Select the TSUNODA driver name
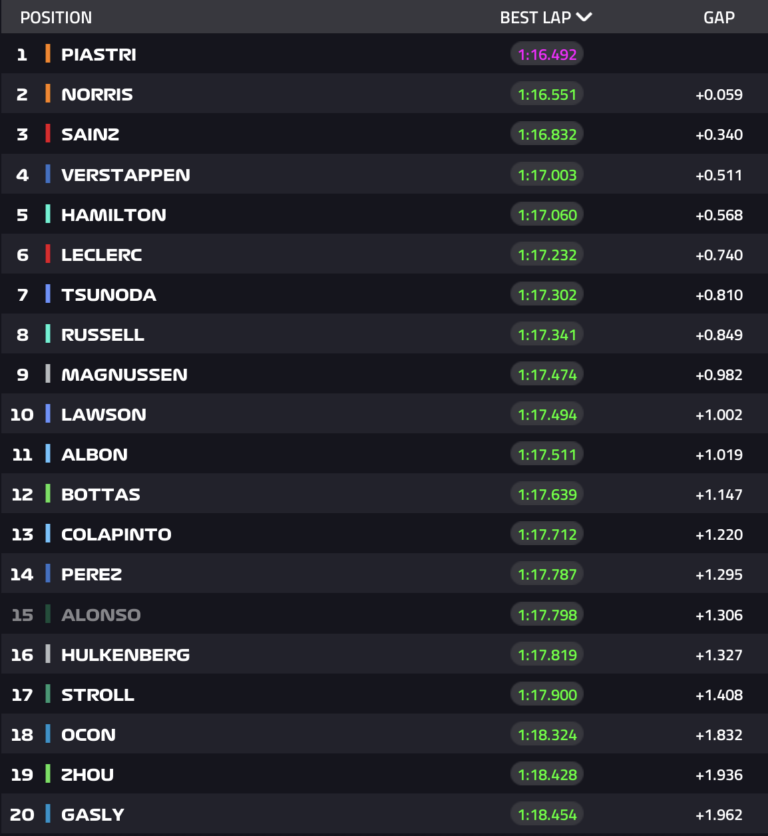 tap(108, 294)
